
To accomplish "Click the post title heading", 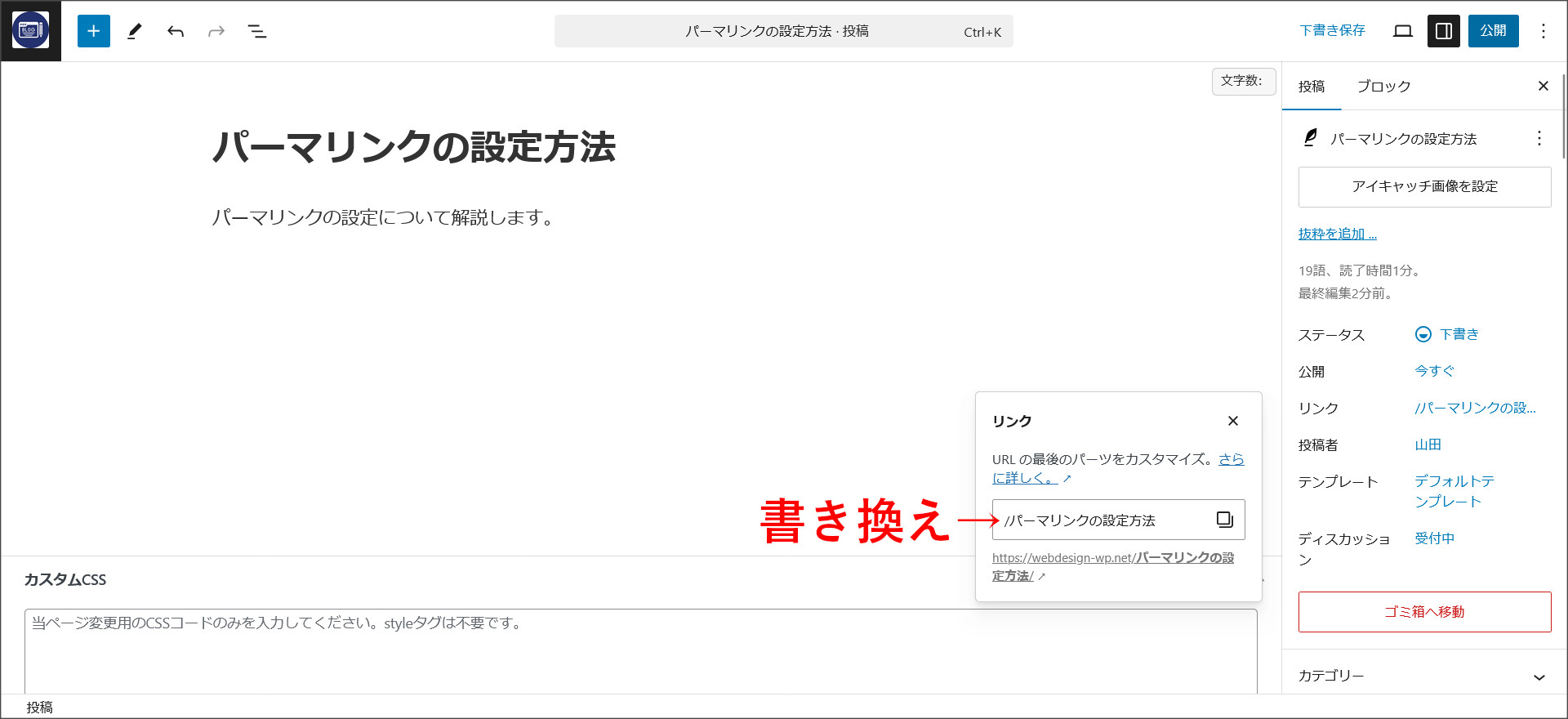I will [414, 147].
